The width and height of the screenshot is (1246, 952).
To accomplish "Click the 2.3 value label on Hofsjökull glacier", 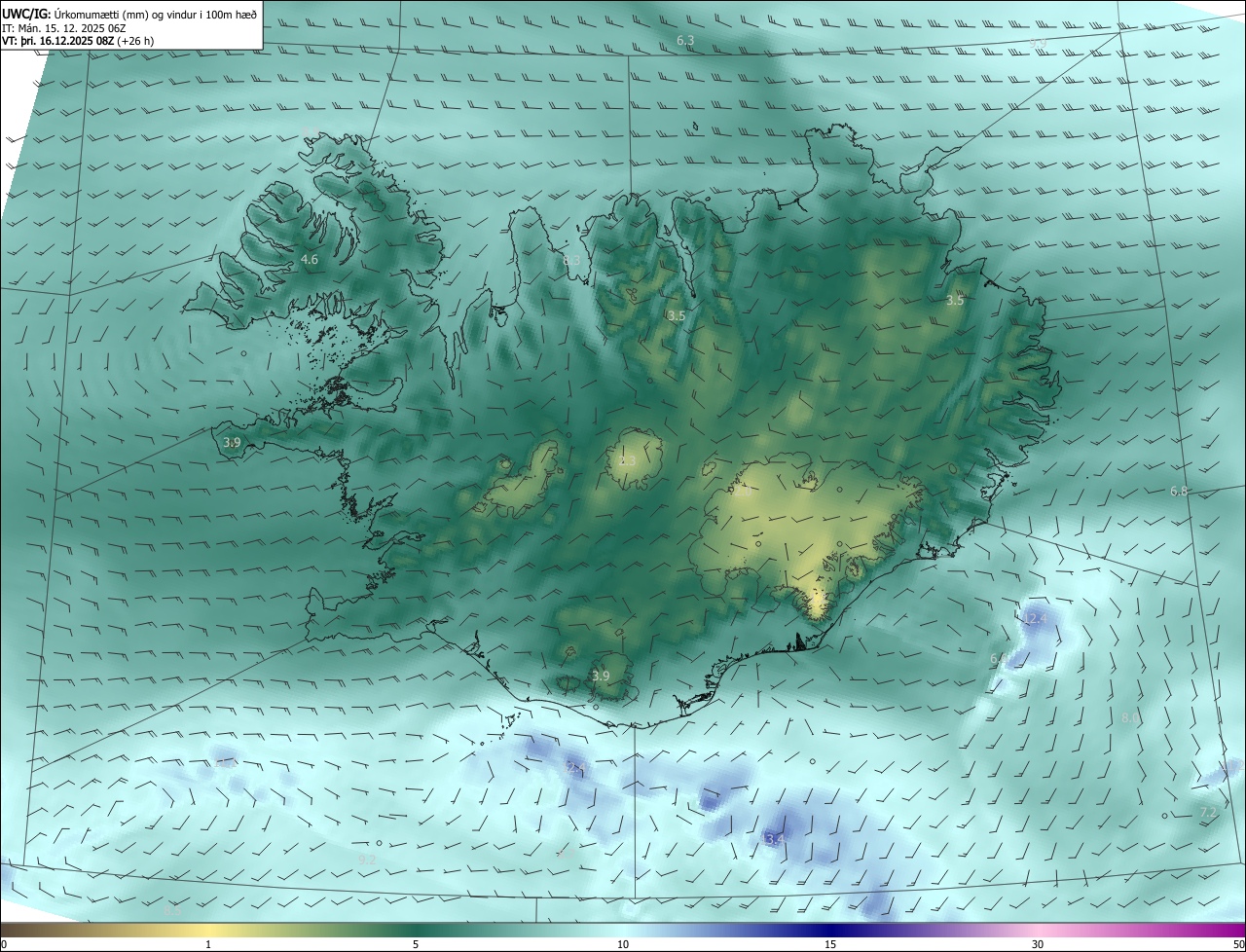I will (x=627, y=460).
